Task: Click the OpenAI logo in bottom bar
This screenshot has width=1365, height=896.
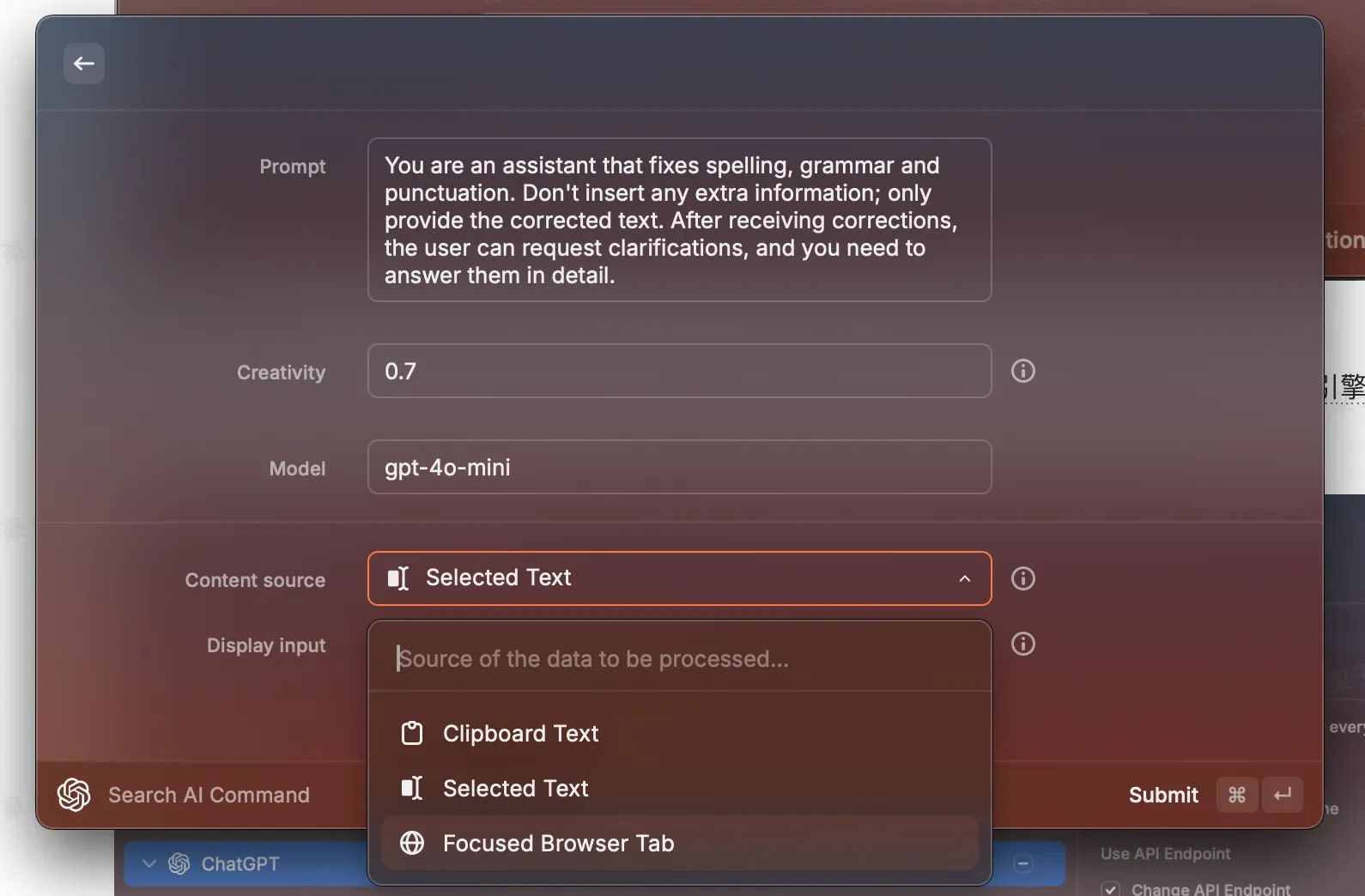Action: pos(74,795)
